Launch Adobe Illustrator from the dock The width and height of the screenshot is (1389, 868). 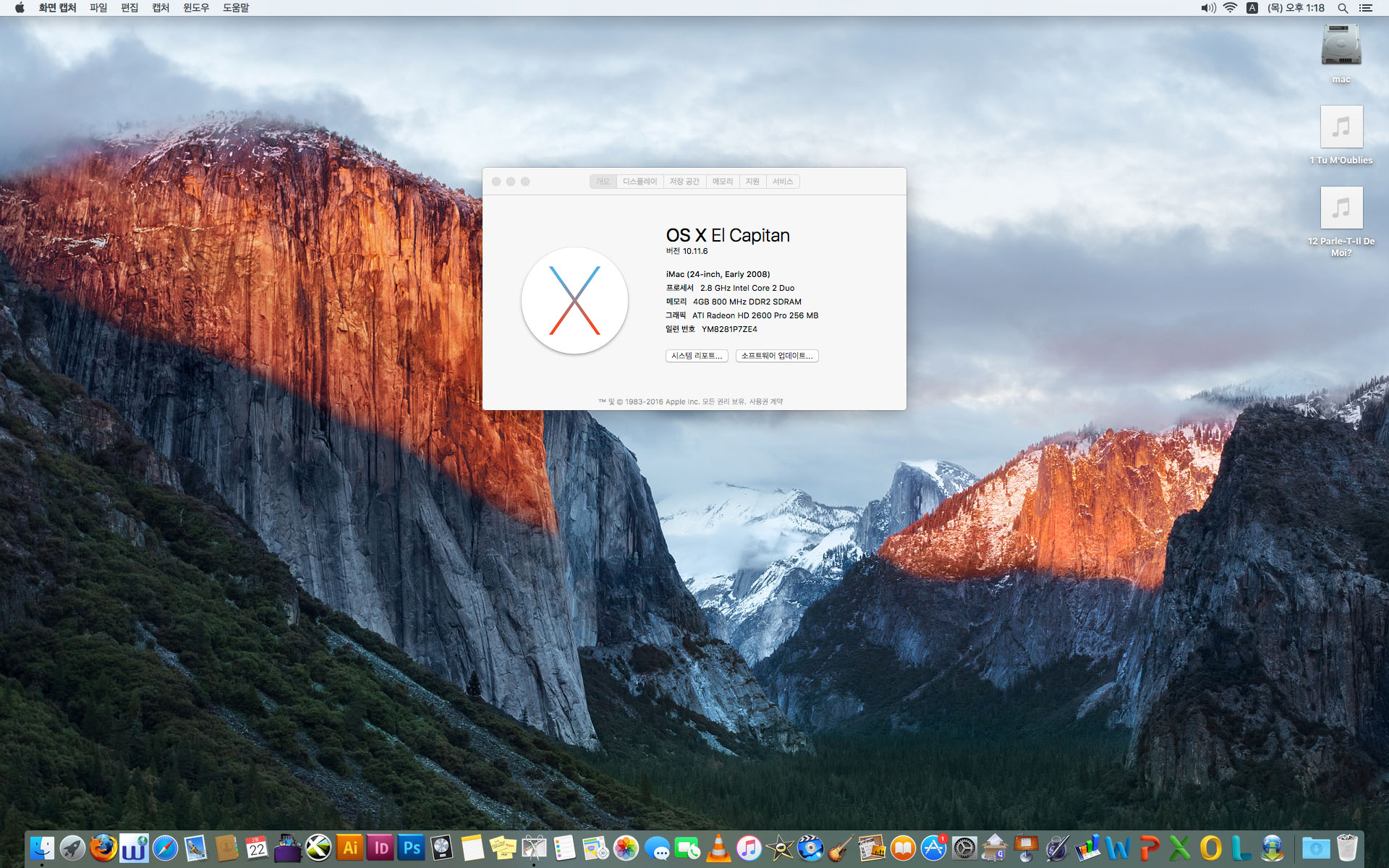pyautogui.click(x=350, y=848)
